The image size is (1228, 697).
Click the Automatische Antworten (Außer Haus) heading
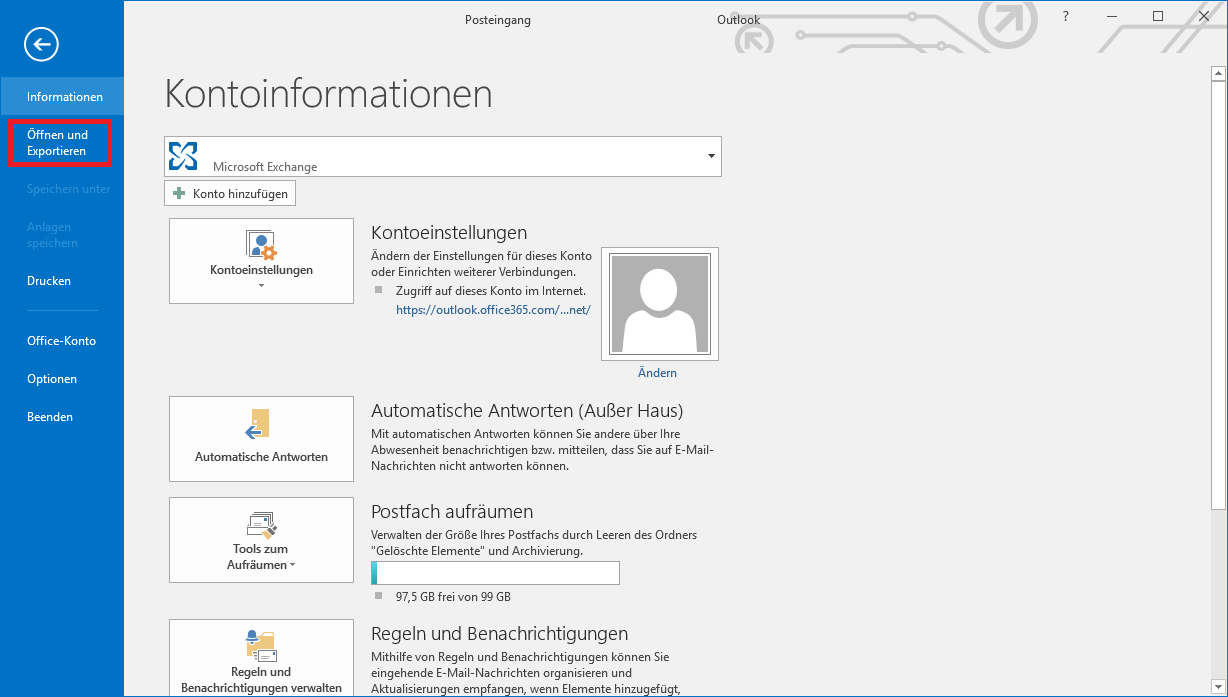[527, 411]
